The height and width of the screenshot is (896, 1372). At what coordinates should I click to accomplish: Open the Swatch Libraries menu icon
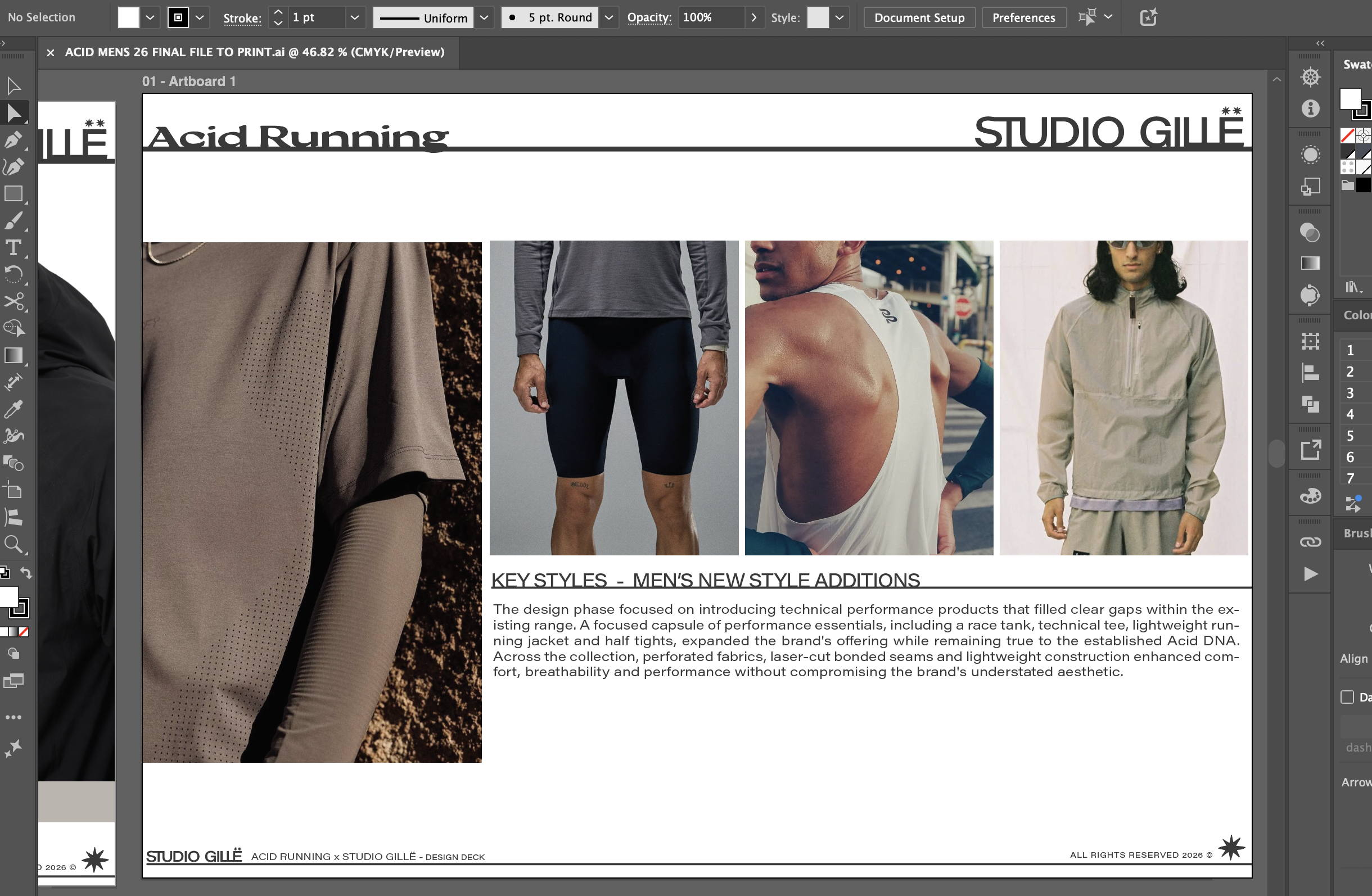(x=1353, y=287)
